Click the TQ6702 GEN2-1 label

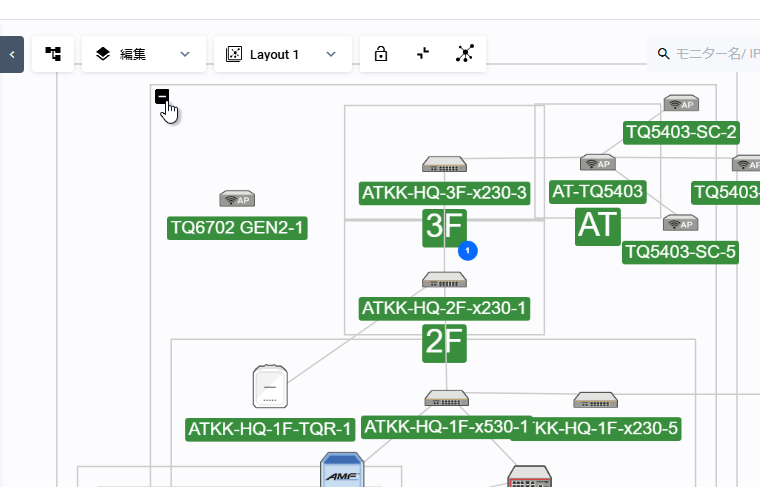point(237,228)
